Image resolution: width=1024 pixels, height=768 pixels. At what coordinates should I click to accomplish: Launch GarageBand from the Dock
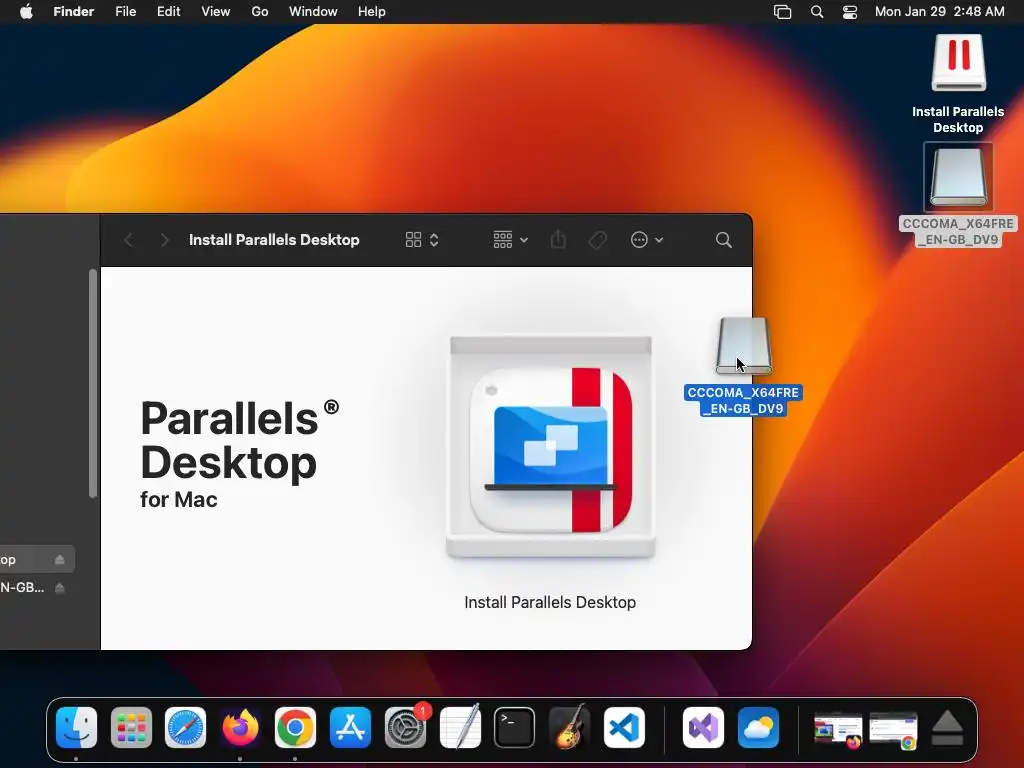(569, 728)
